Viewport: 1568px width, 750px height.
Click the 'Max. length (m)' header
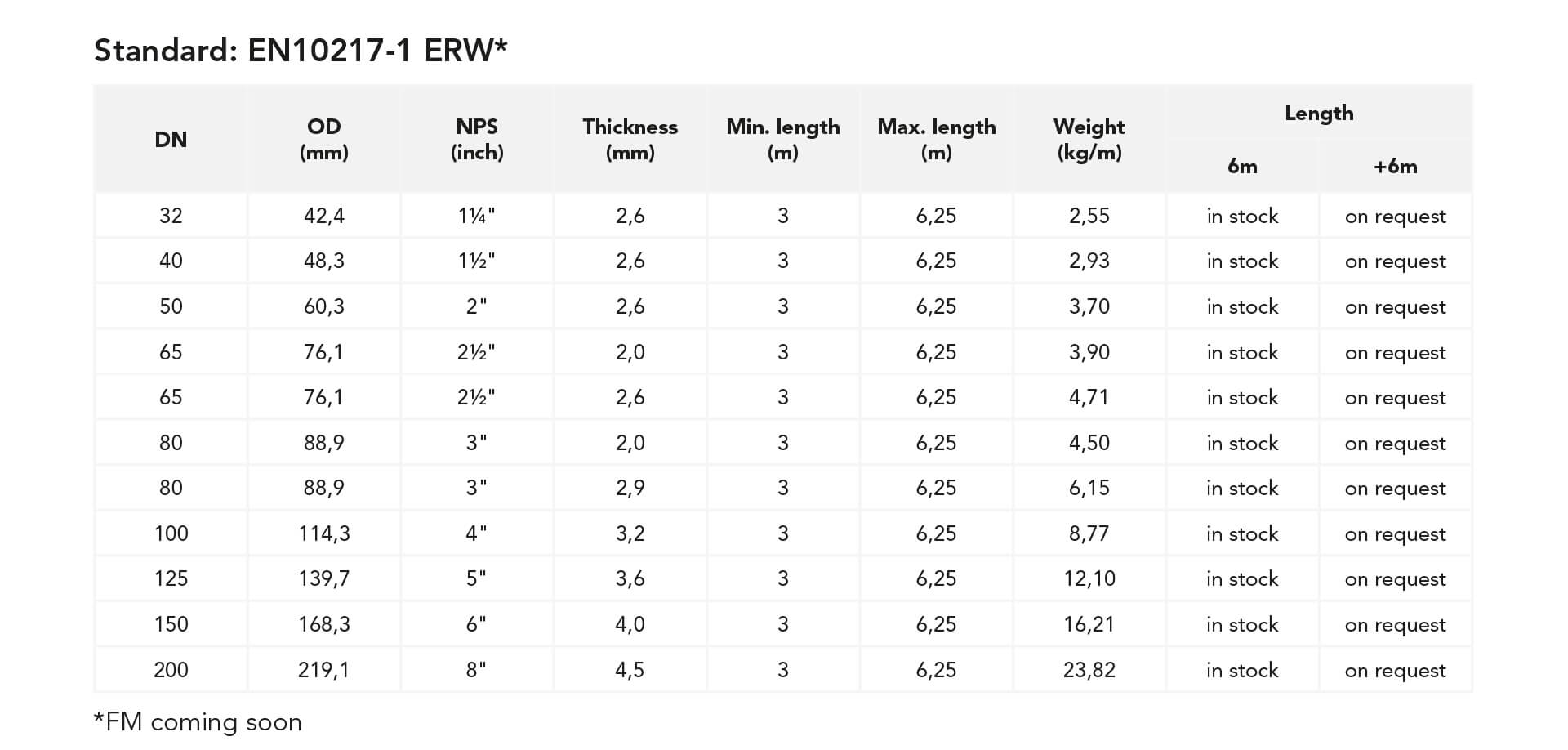click(936, 140)
